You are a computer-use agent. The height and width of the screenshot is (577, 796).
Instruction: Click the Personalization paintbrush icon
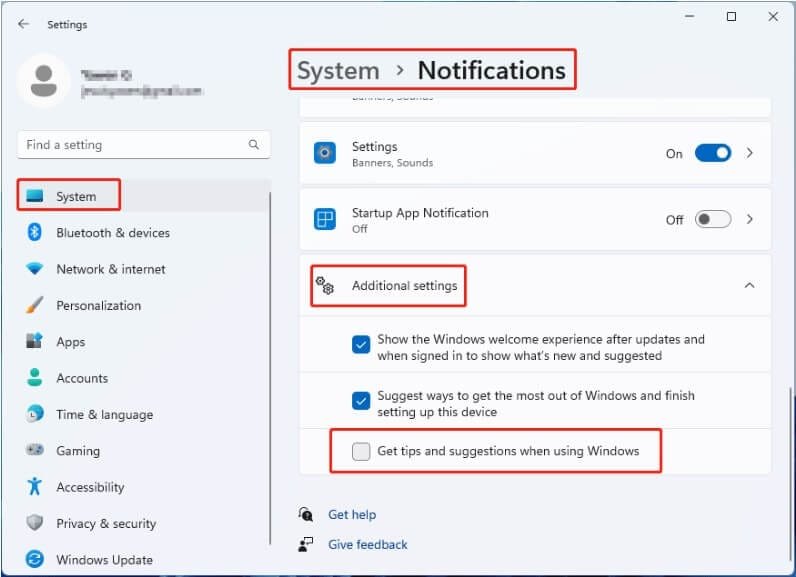(35, 305)
